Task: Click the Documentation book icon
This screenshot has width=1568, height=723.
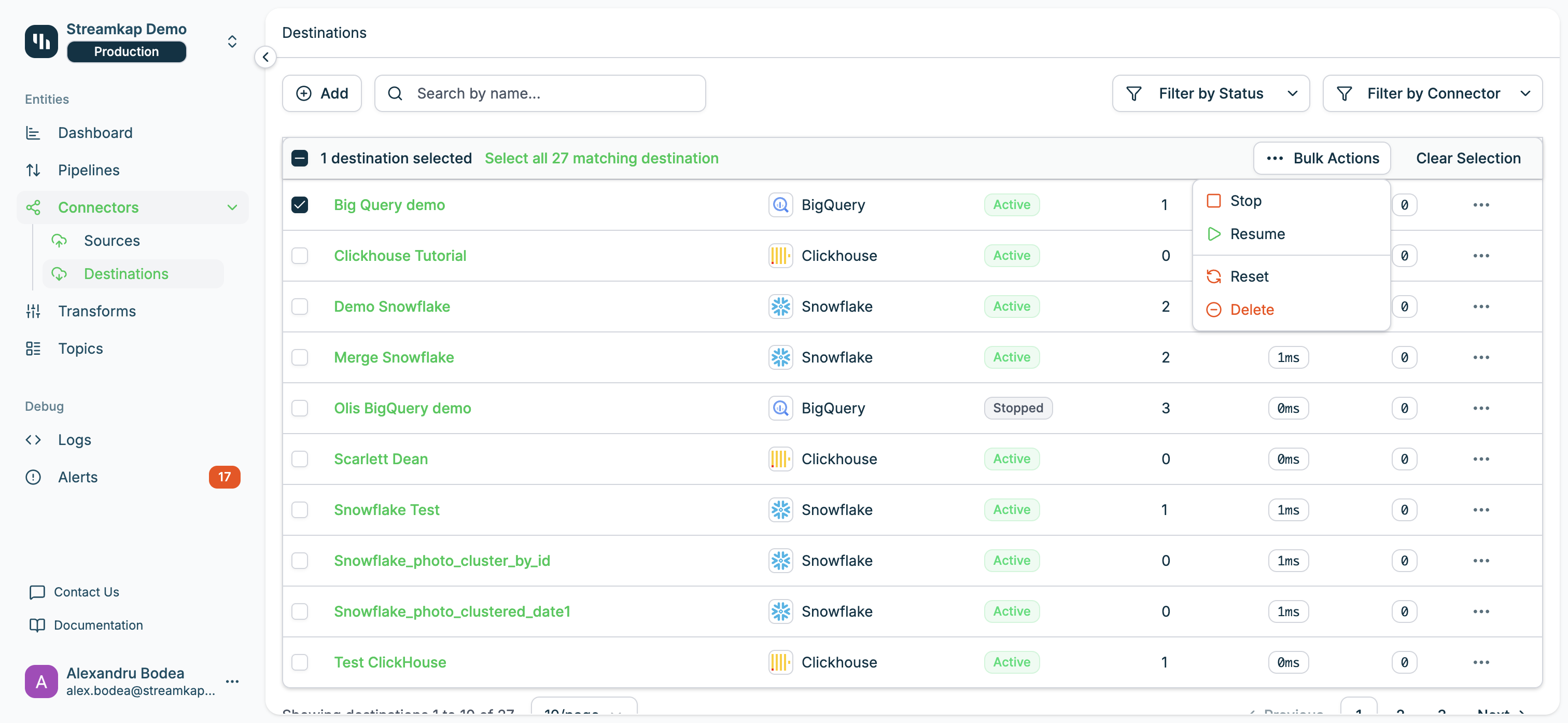Action: [37, 625]
